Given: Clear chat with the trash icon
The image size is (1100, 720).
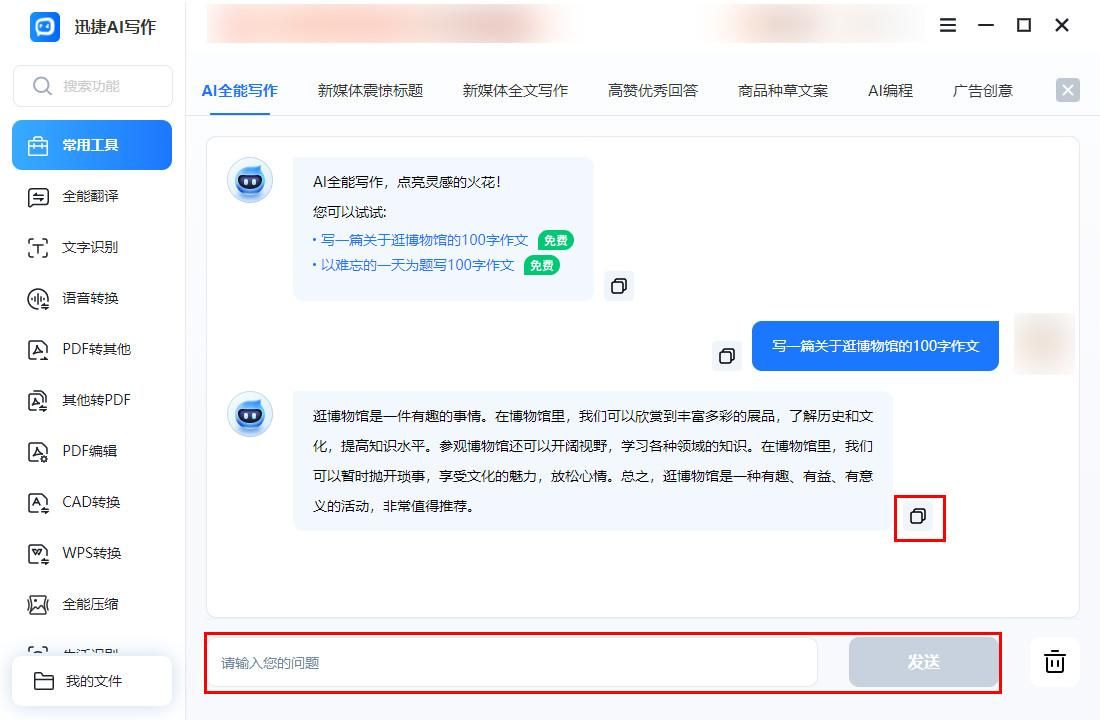Looking at the screenshot, I should [x=1054, y=662].
